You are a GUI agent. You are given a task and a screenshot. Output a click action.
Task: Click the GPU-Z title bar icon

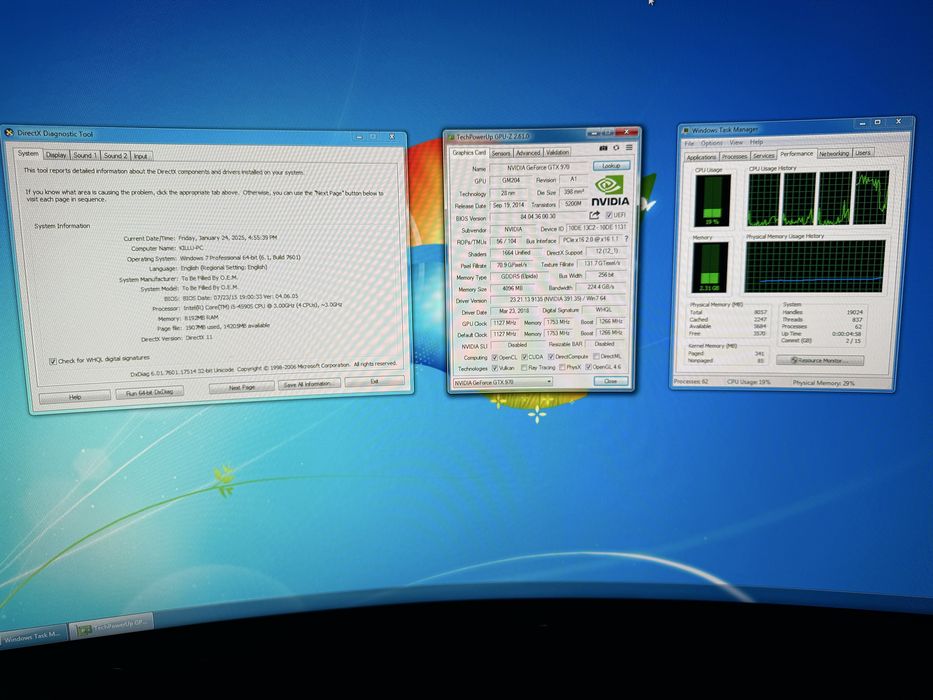pyautogui.click(x=451, y=138)
